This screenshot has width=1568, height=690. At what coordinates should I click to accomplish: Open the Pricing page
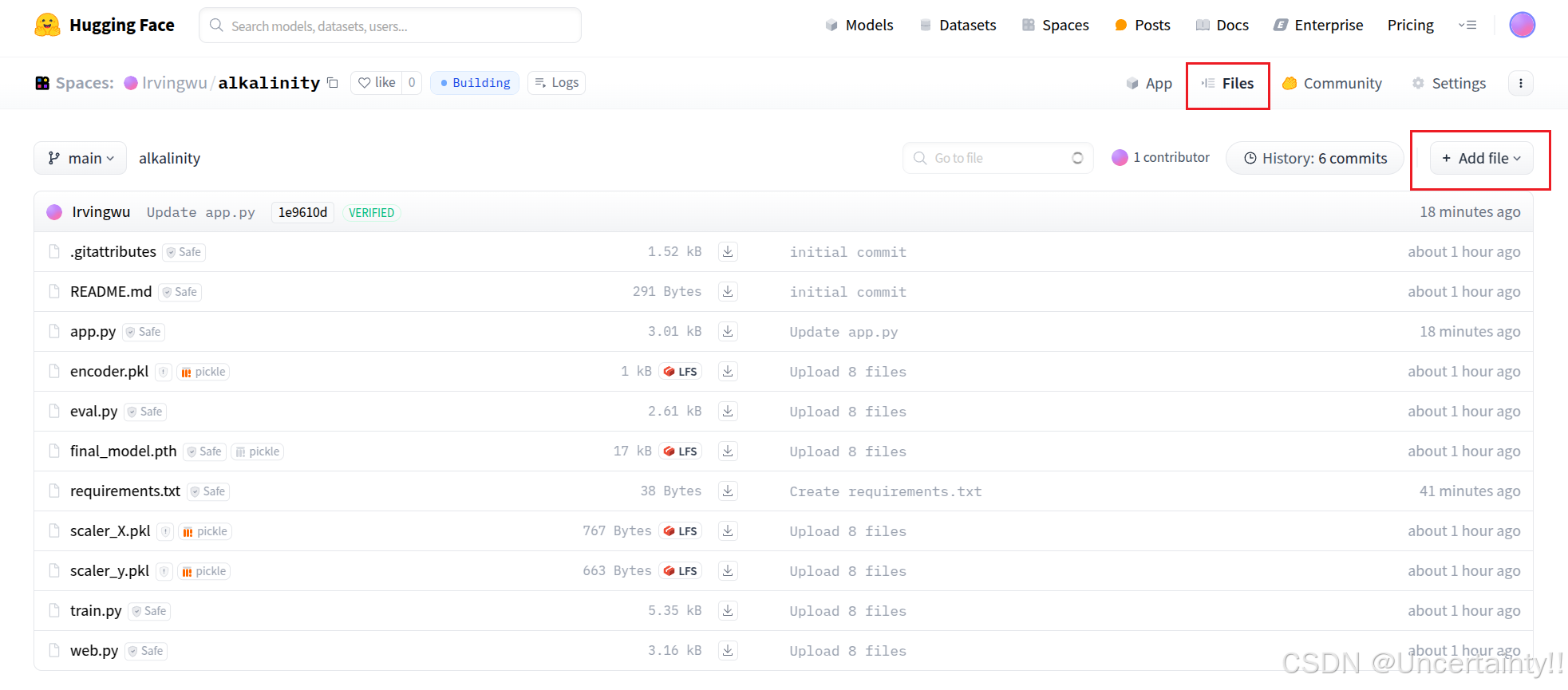click(1410, 26)
